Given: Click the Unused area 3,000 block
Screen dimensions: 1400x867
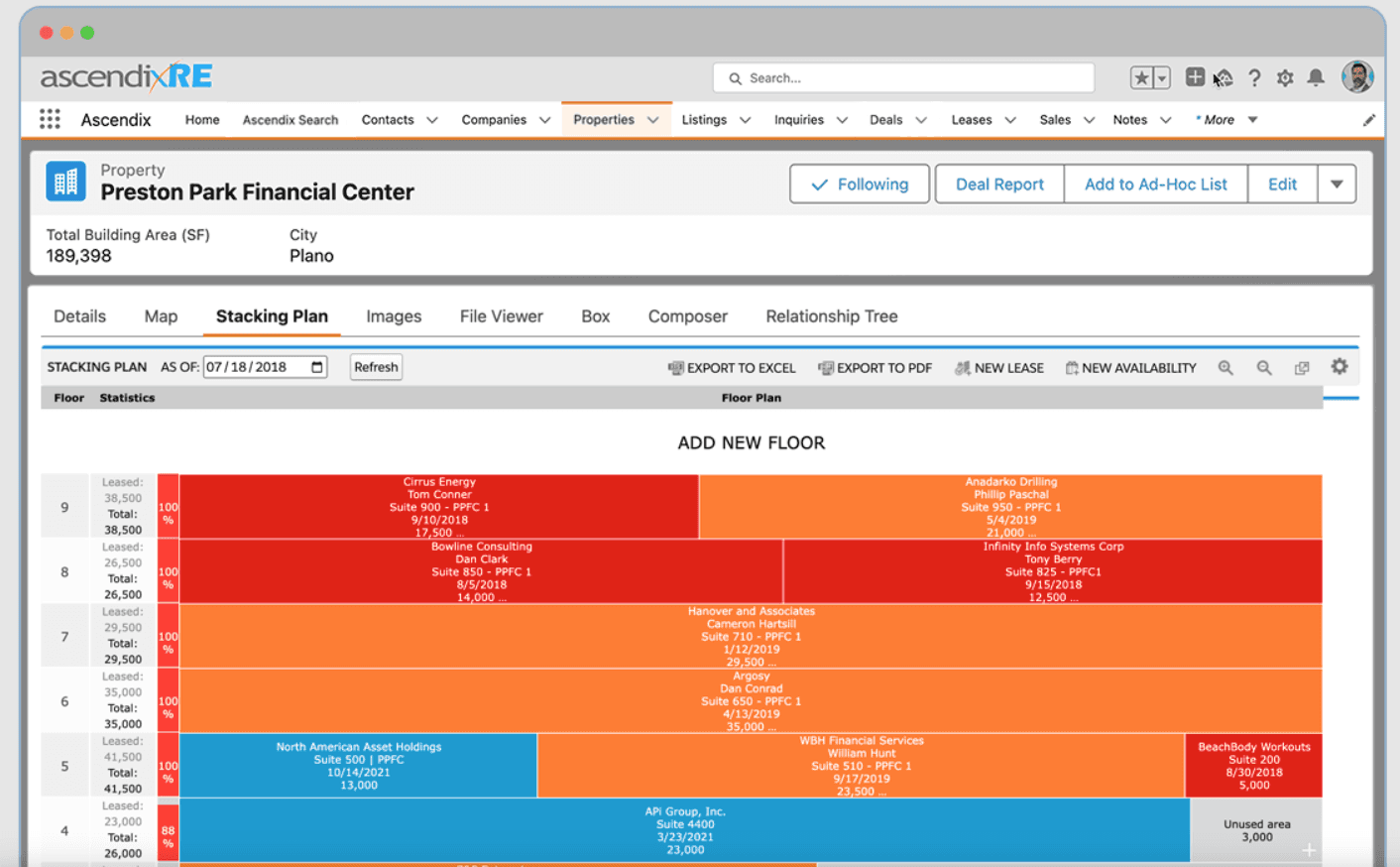Looking at the screenshot, I should point(1256,830).
